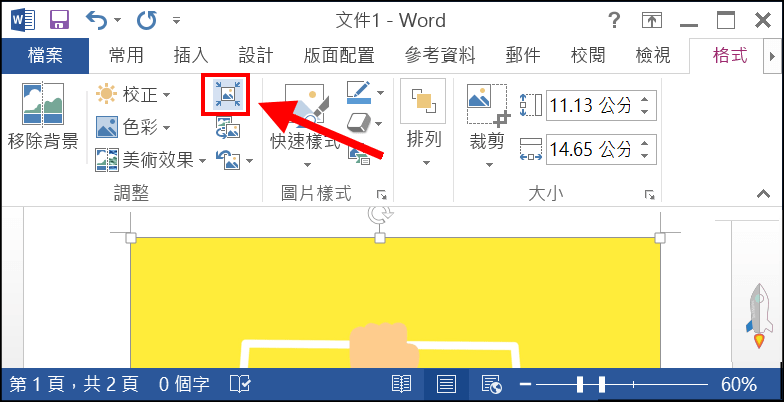Select the 格式 picture format tab
This screenshot has height=402, width=784.
pos(730,56)
